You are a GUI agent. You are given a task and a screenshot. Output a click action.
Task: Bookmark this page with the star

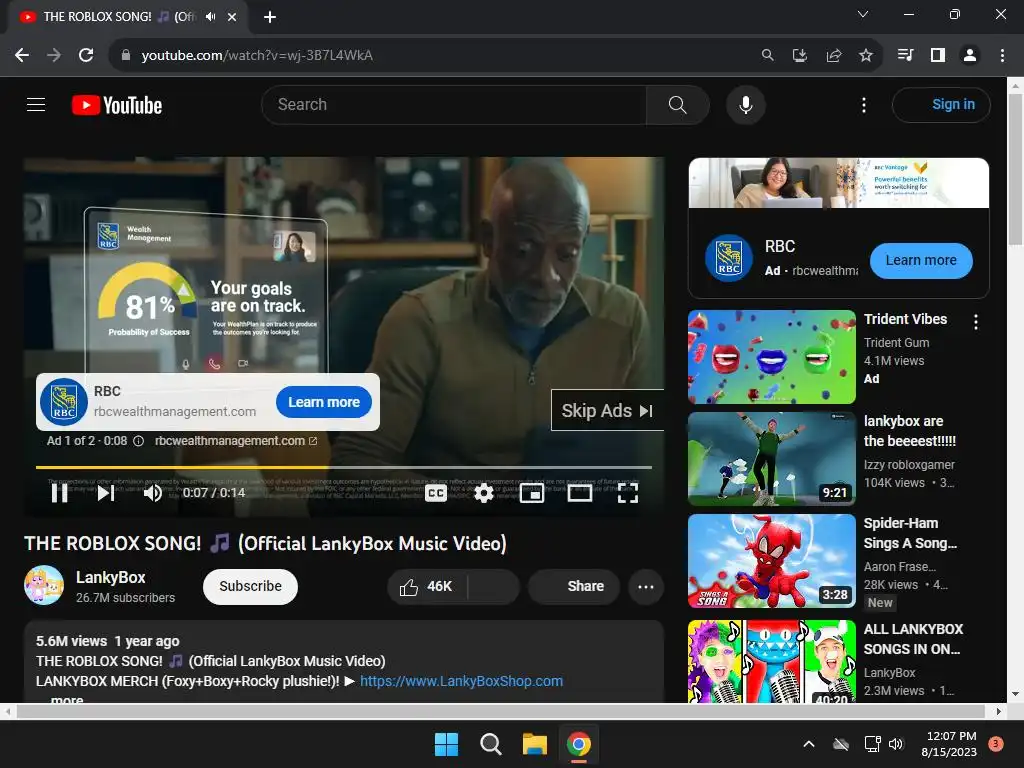[x=865, y=56]
